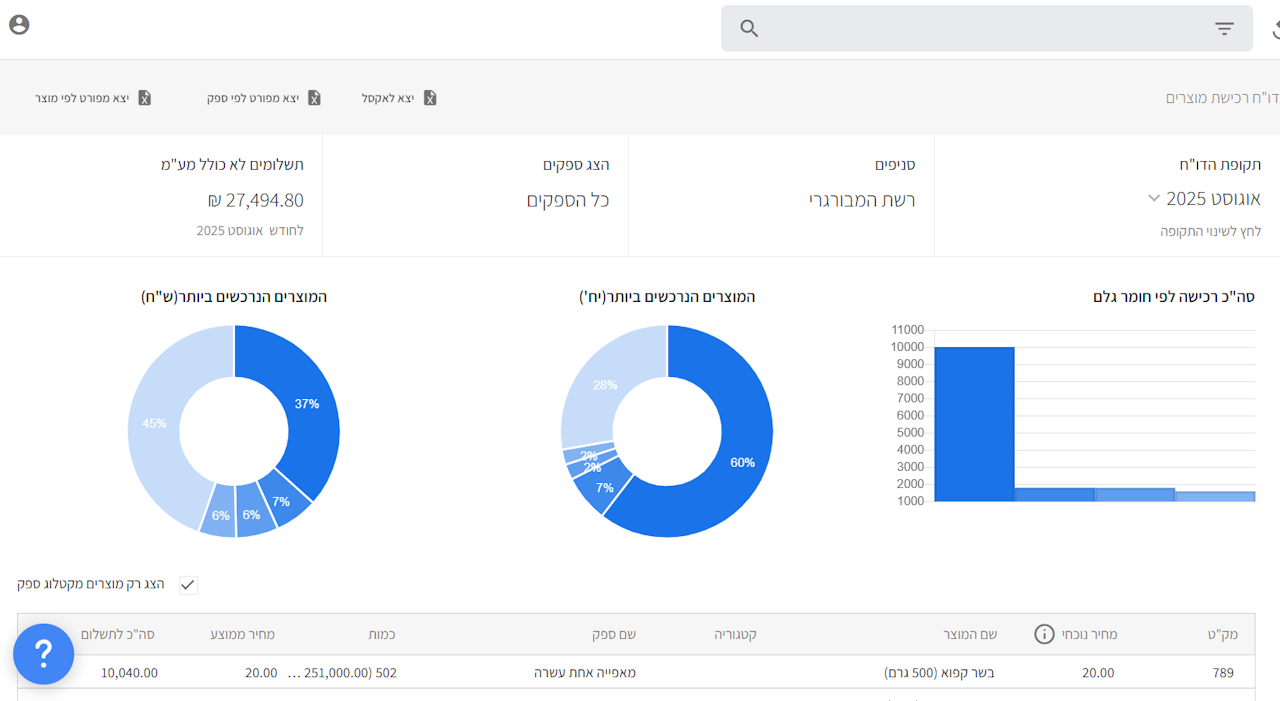
Task: Click the Excel icon beside יצא לאקסל
Action: tap(430, 98)
